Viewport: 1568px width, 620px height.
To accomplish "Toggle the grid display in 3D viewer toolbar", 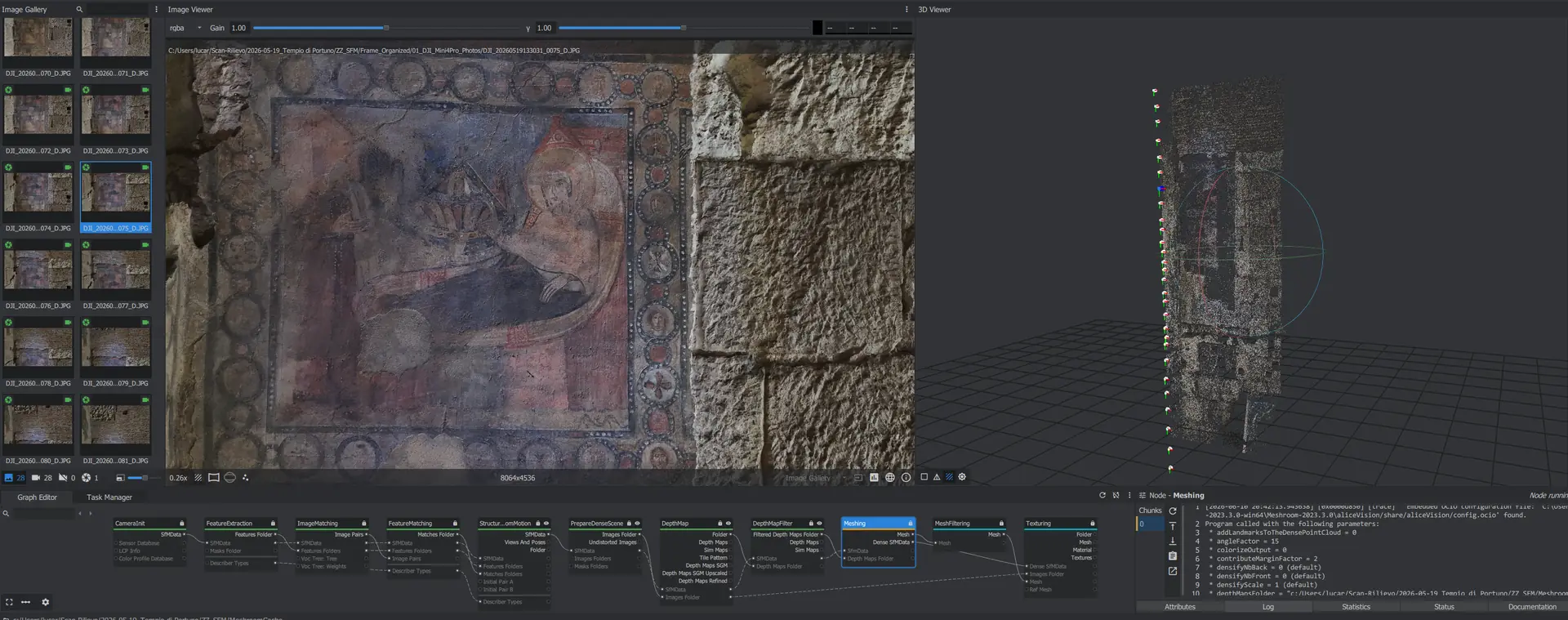I will (949, 477).
